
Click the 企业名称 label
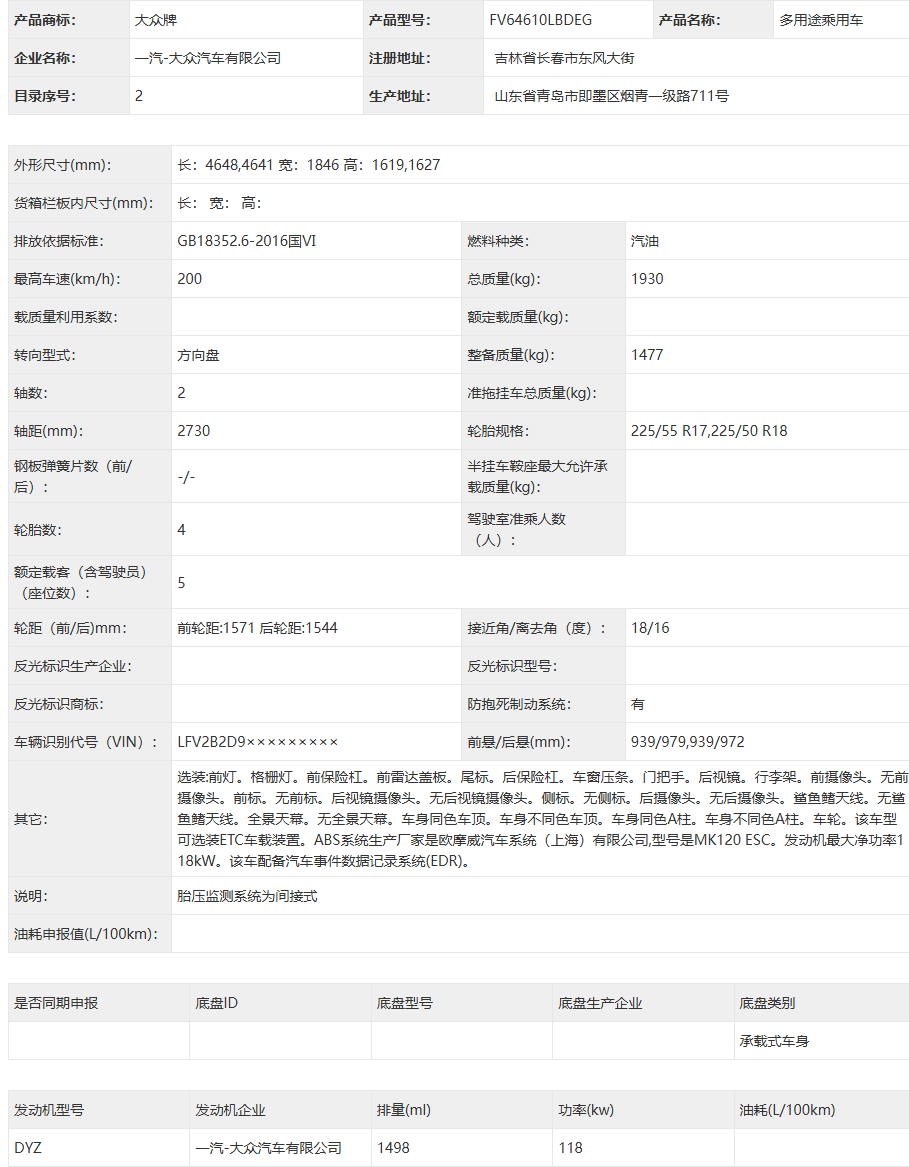(x=45, y=58)
